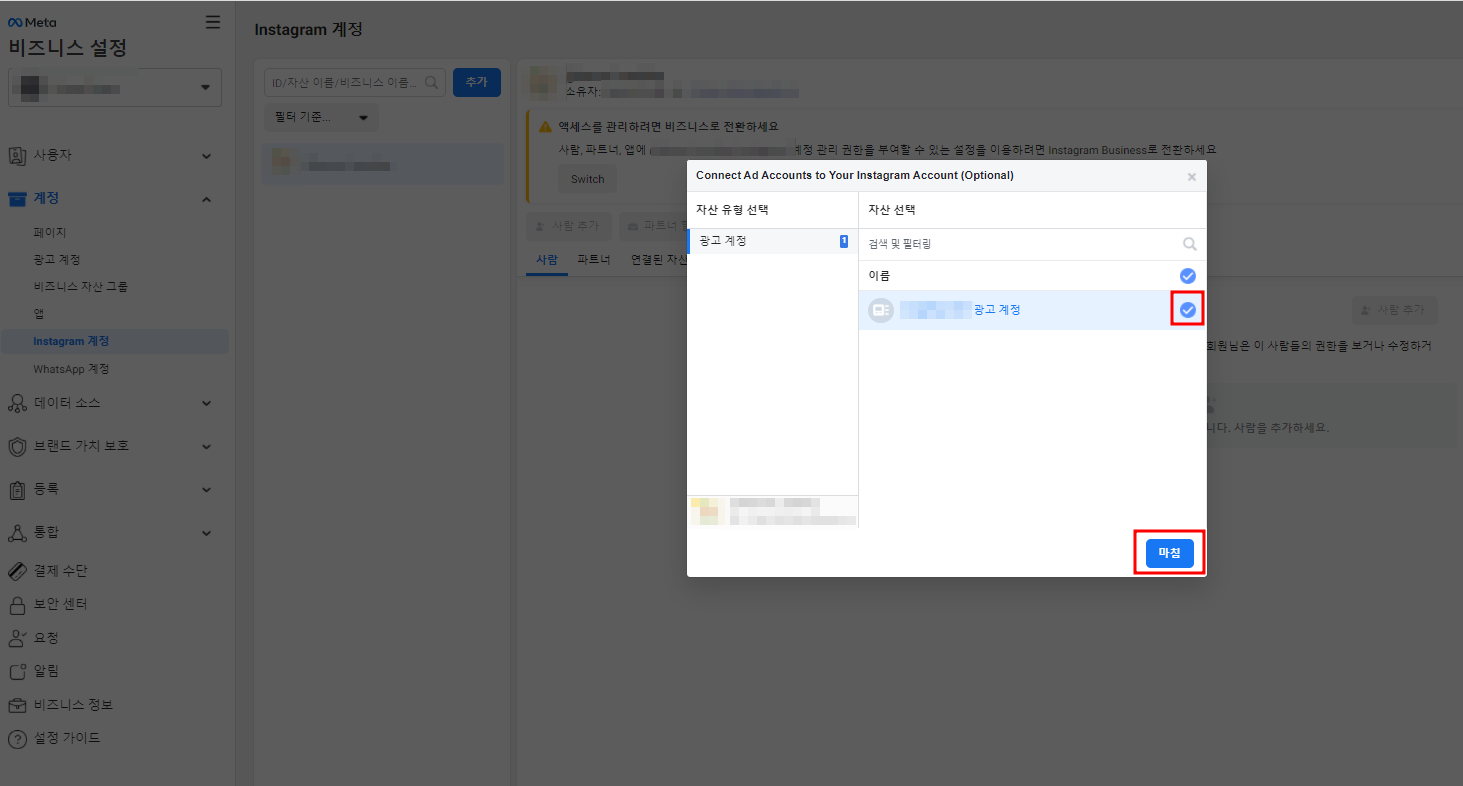
Task: Click the 사용자 sidebar icon
Action: [17, 156]
